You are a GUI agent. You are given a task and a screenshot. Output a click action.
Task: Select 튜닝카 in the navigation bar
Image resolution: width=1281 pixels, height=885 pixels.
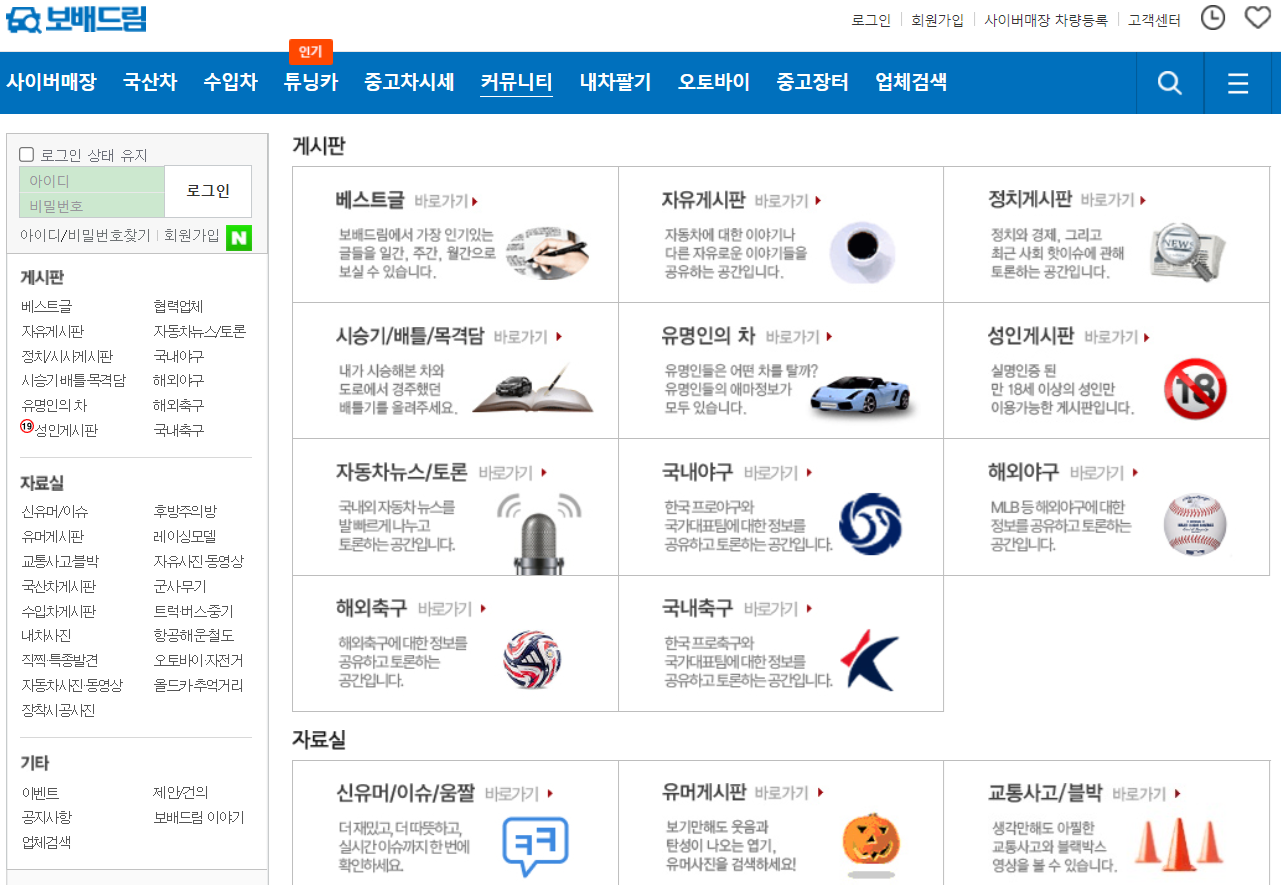(311, 82)
